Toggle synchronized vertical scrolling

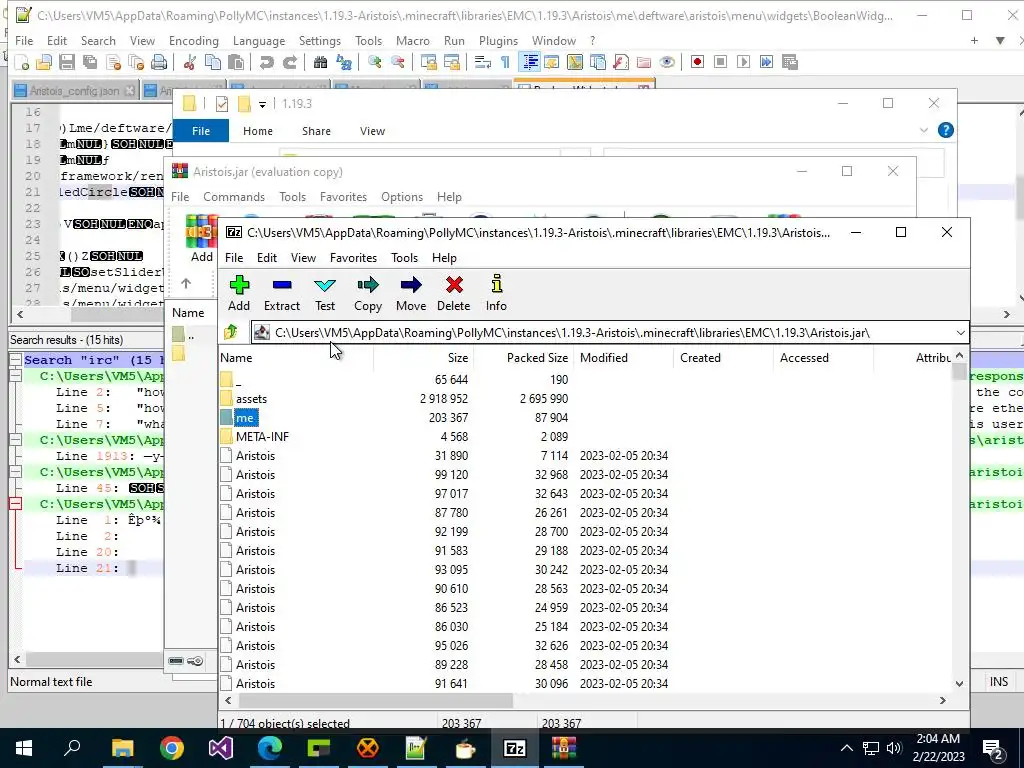pyautogui.click(x=428, y=62)
